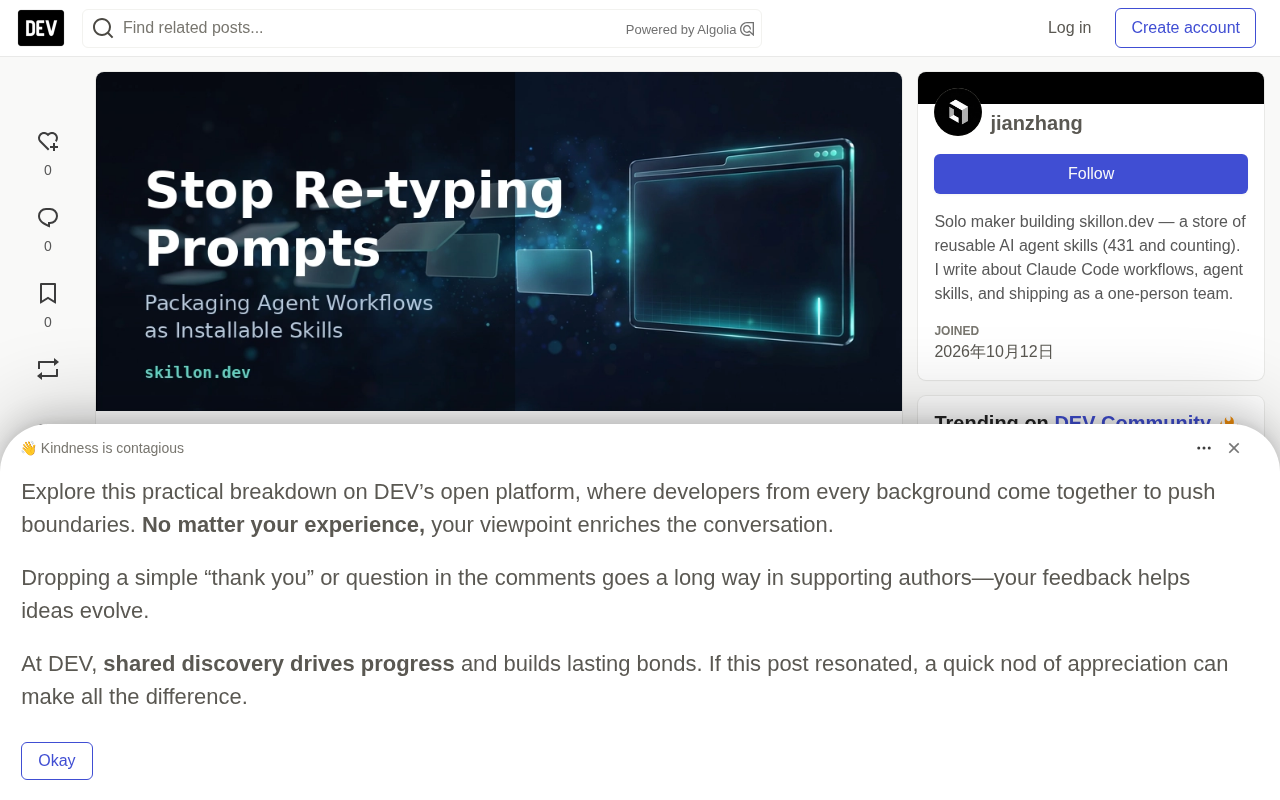Viewport: 1280px width, 800px height.
Task: Click the Create account button
Action: (x=1185, y=28)
